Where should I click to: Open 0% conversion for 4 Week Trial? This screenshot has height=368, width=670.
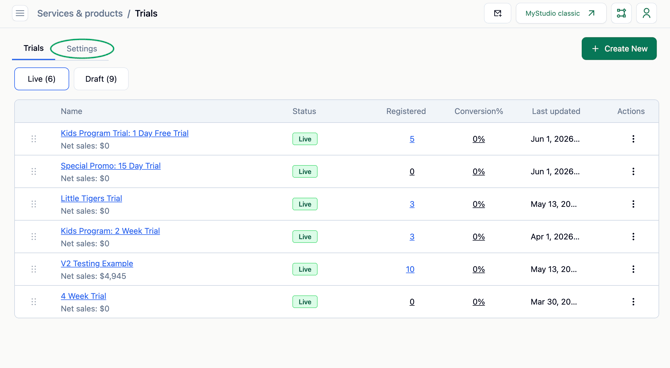(479, 302)
